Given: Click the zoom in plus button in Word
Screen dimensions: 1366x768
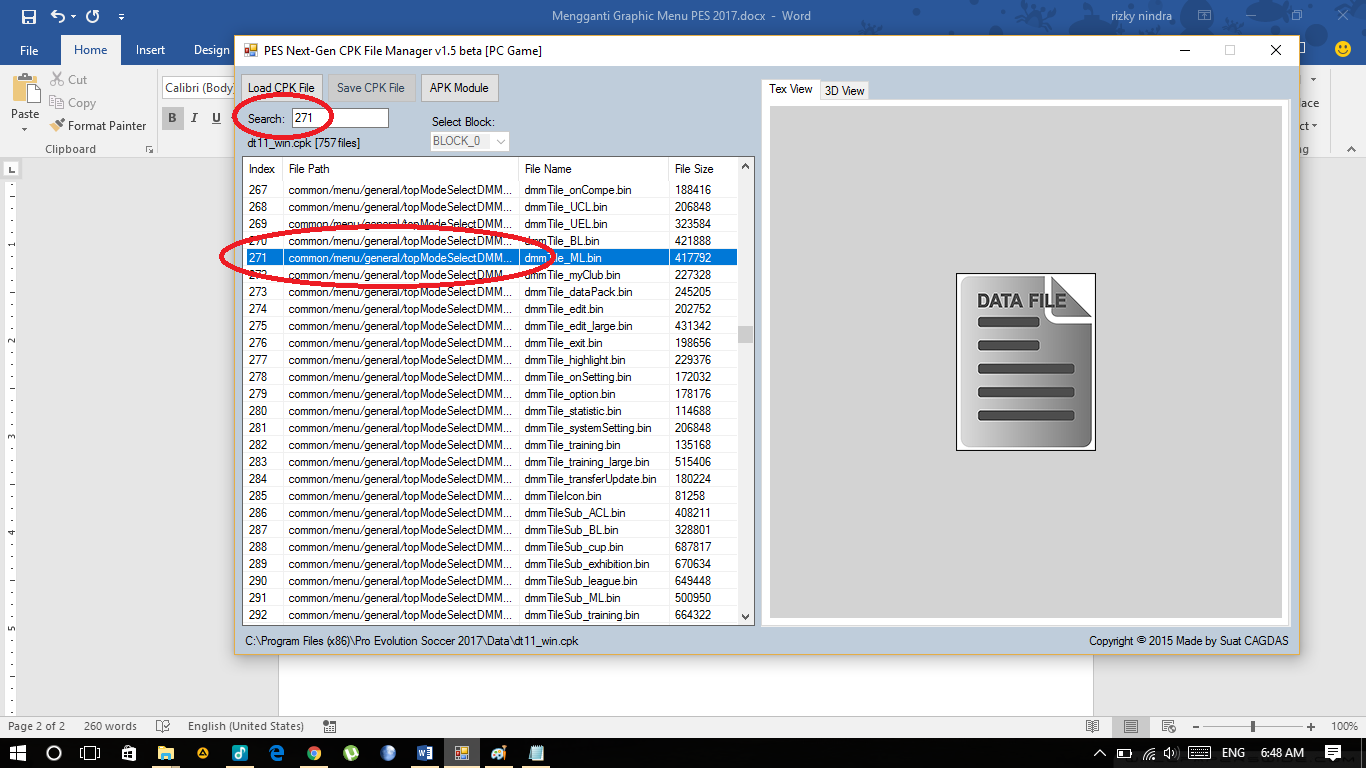Looking at the screenshot, I should click(x=1311, y=726).
